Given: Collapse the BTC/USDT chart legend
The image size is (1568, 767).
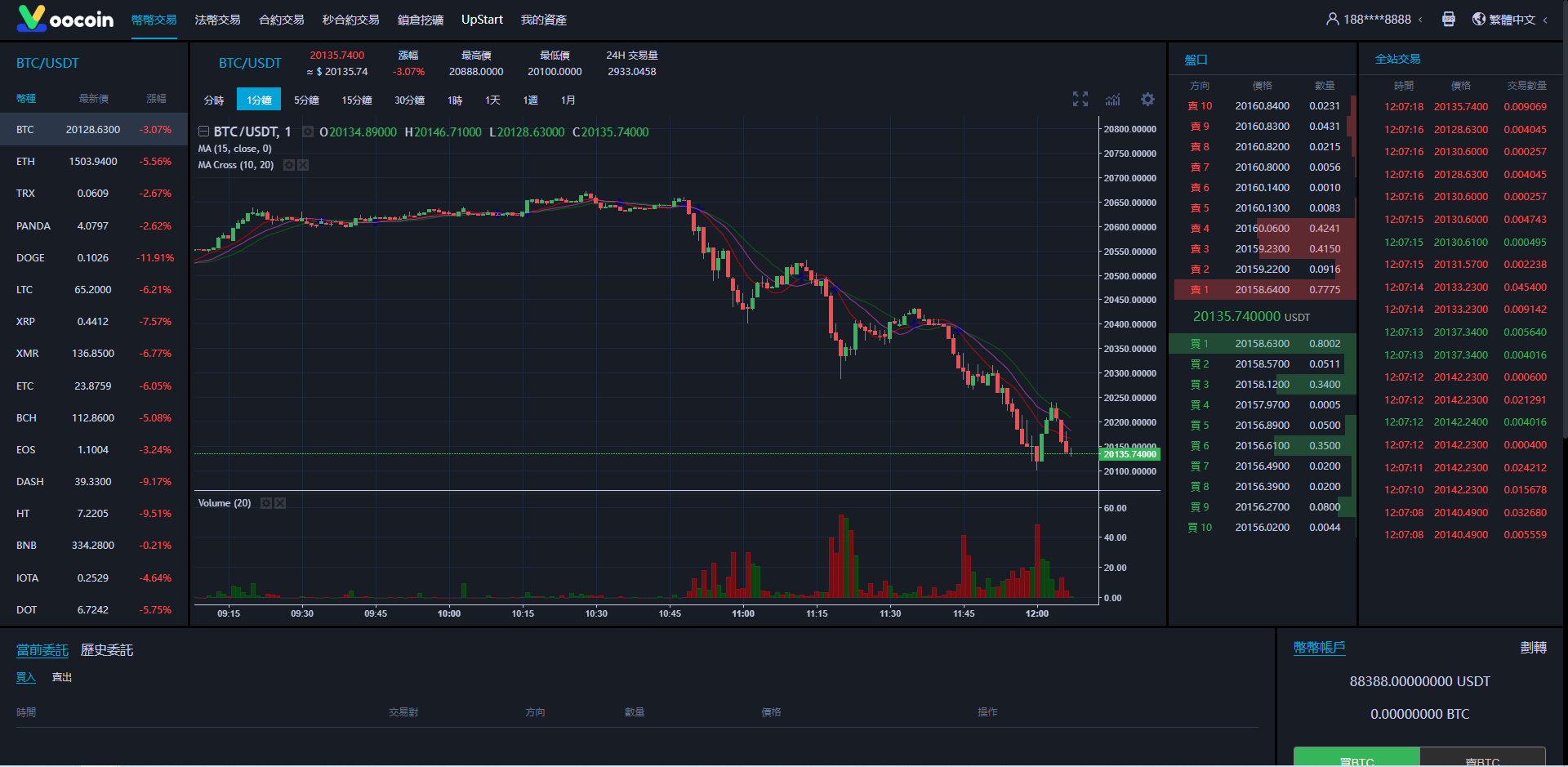Looking at the screenshot, I should pos(203,132).
